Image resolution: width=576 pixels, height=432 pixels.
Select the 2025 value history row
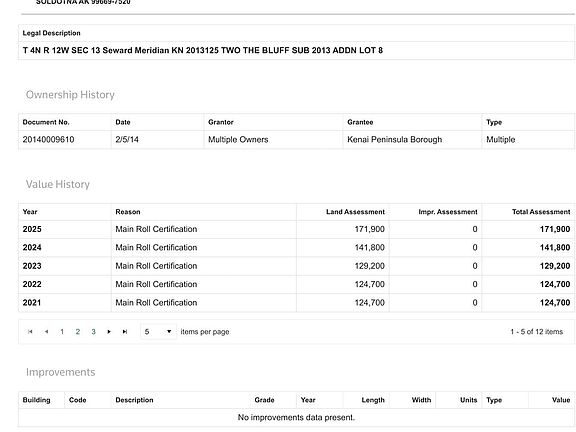coord(296,229)
